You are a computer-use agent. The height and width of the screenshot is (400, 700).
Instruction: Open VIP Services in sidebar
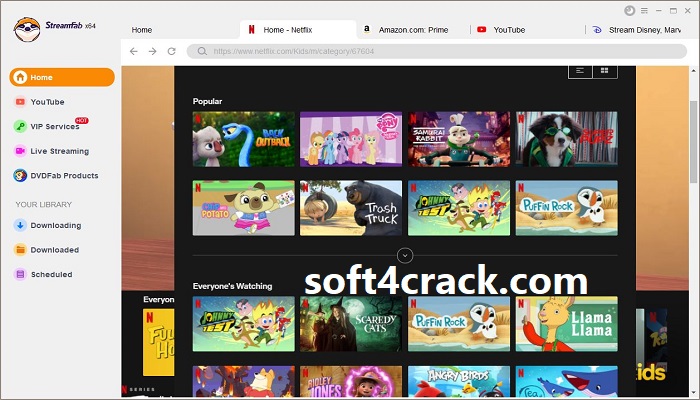tap(54, 126)
